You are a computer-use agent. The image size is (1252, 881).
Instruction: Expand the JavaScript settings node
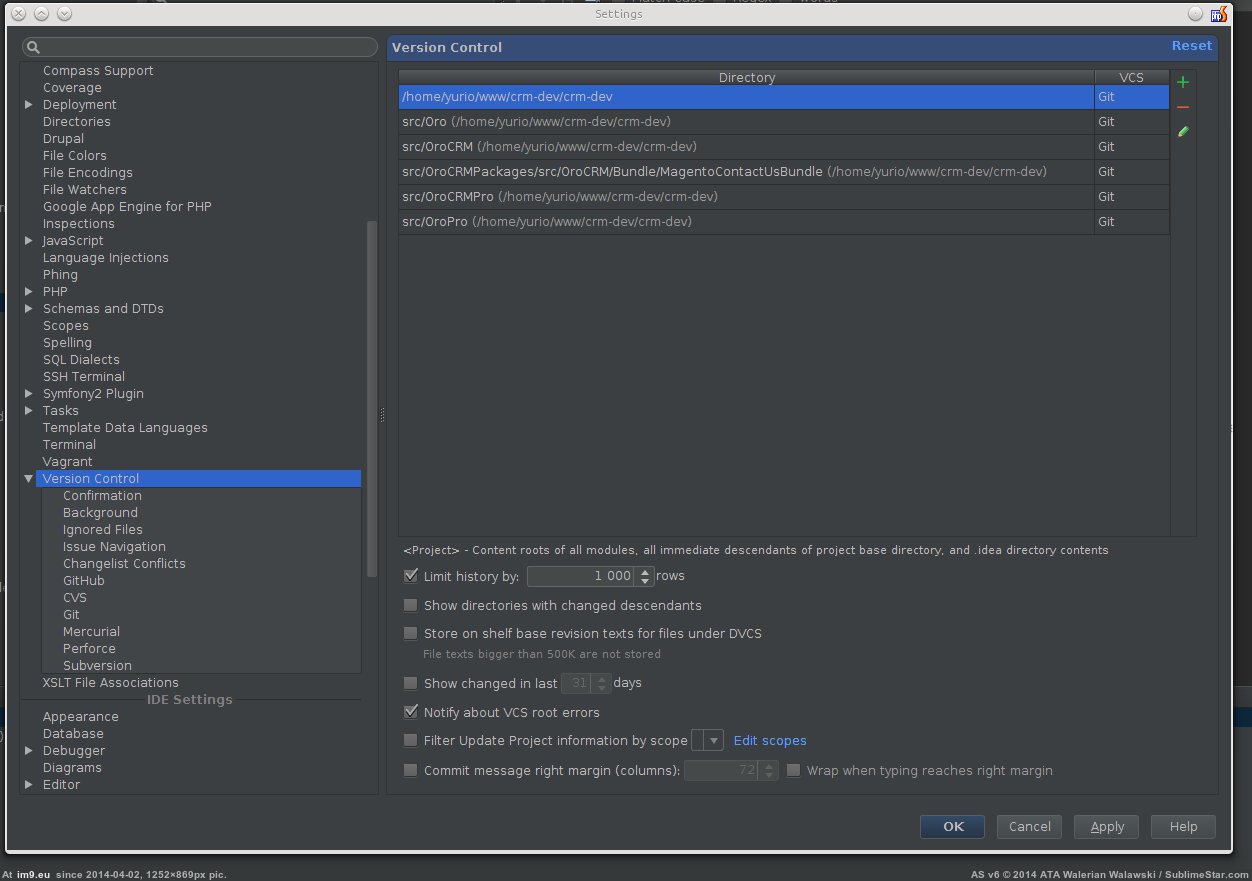coord(29,241)
